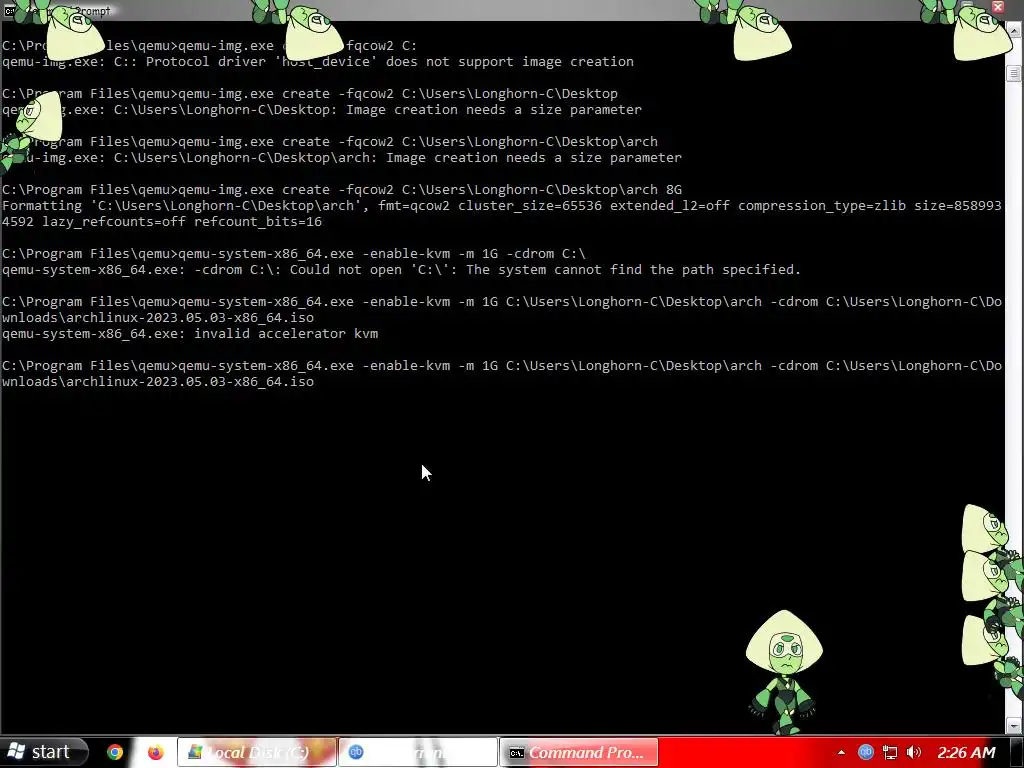Switch to Local Disk (C:) taskbar window

tap(257, 752)
